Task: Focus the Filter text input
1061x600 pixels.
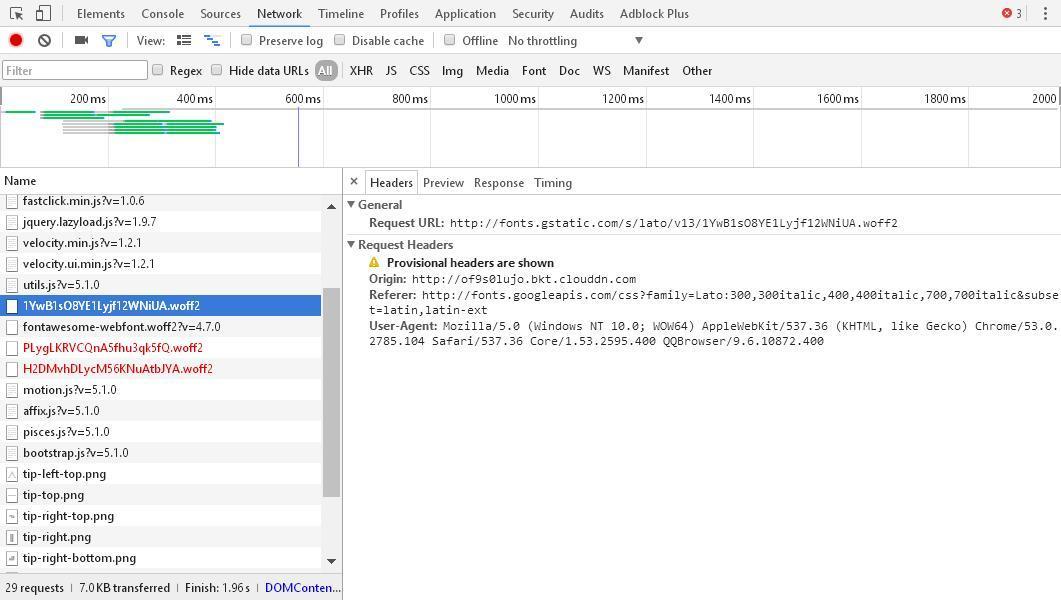Action: (x=75, y=70)
